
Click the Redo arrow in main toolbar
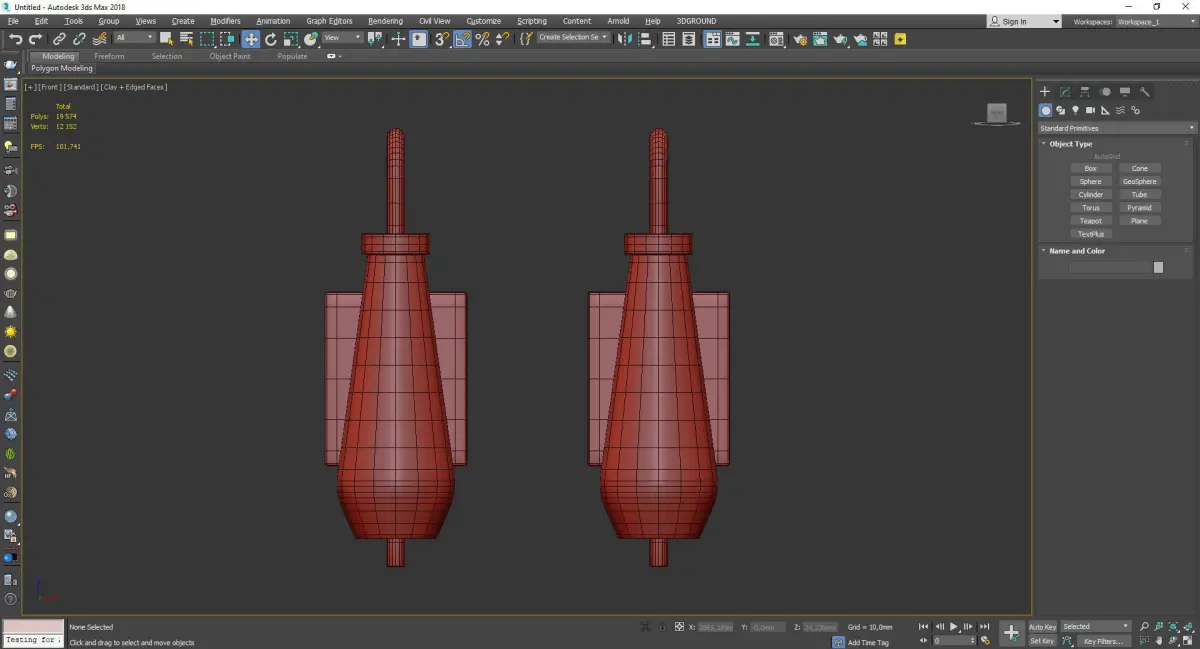[x=35, y=39]
